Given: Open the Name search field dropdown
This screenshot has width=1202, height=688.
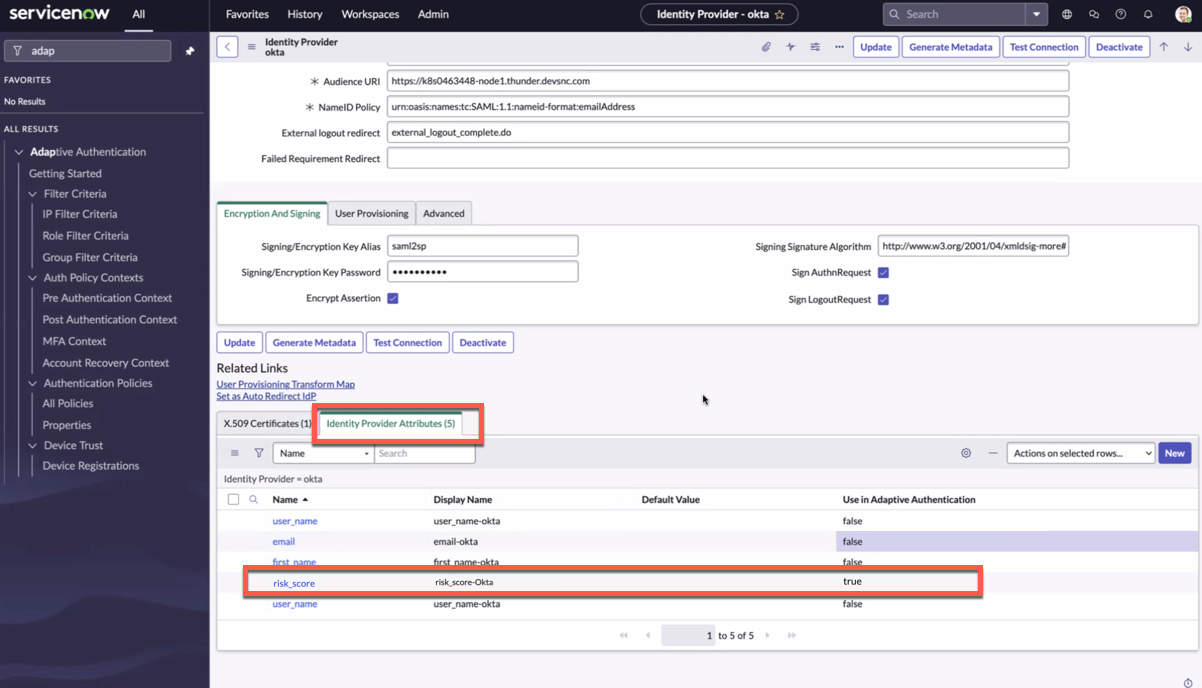Looking at the screenshot, I should point(323,453).
